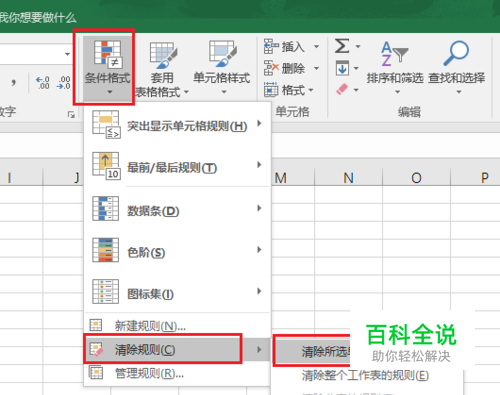Select 数据条(D) menu item
The image size is (500, 395).
(177, 209)
